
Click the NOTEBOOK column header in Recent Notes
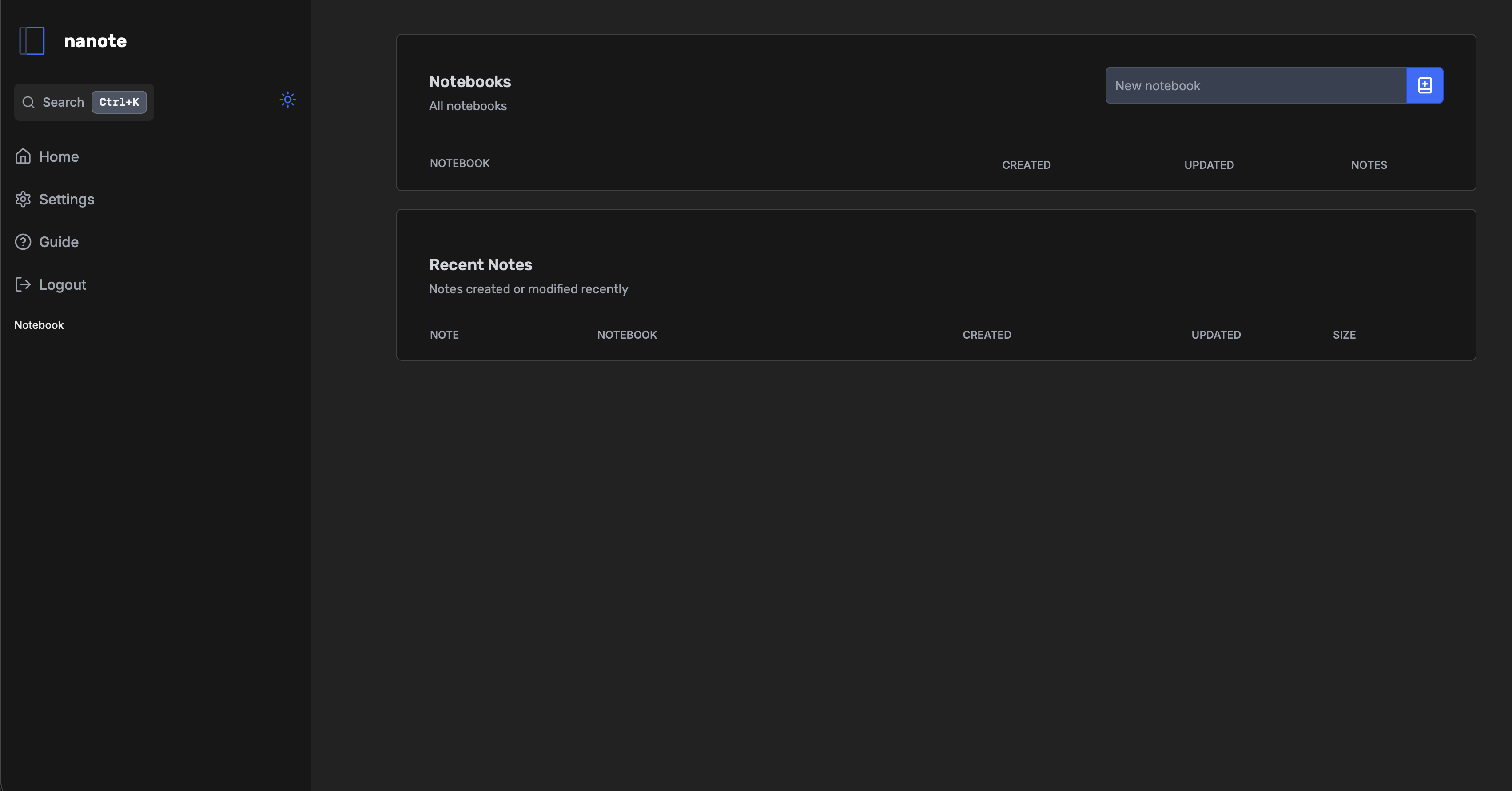(x=626, y=335)
